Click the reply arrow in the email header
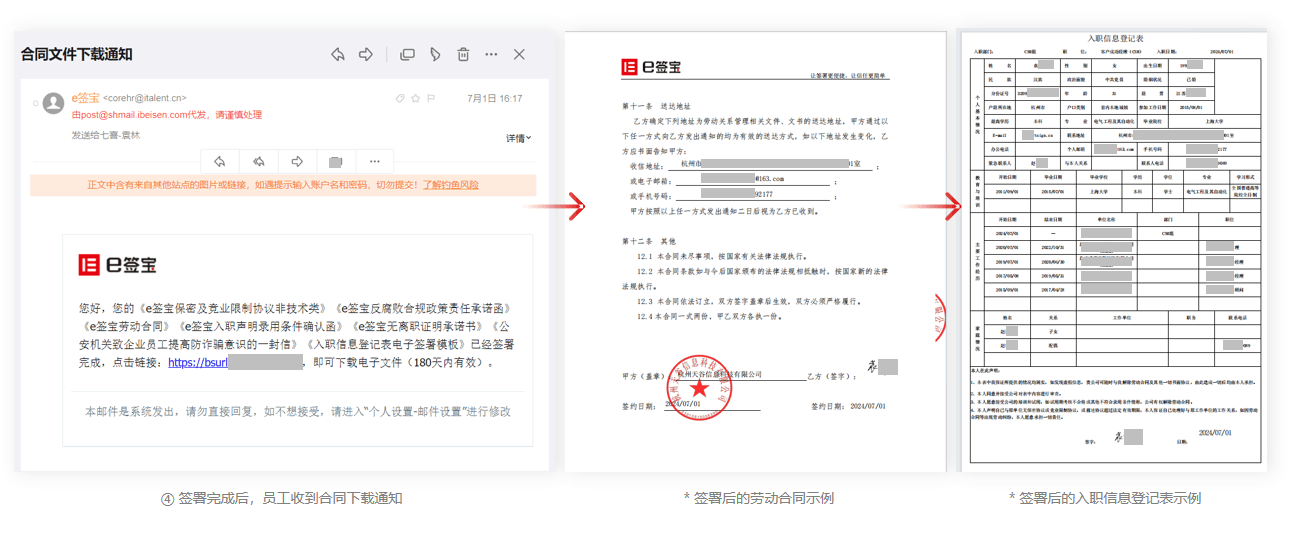 click(x=338, y=54)
